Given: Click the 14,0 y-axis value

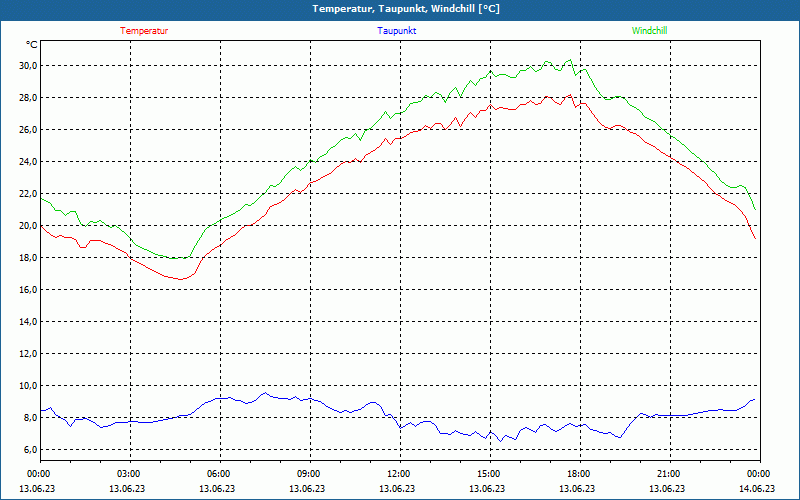Looking at the screenshot, I should [28, 321].
